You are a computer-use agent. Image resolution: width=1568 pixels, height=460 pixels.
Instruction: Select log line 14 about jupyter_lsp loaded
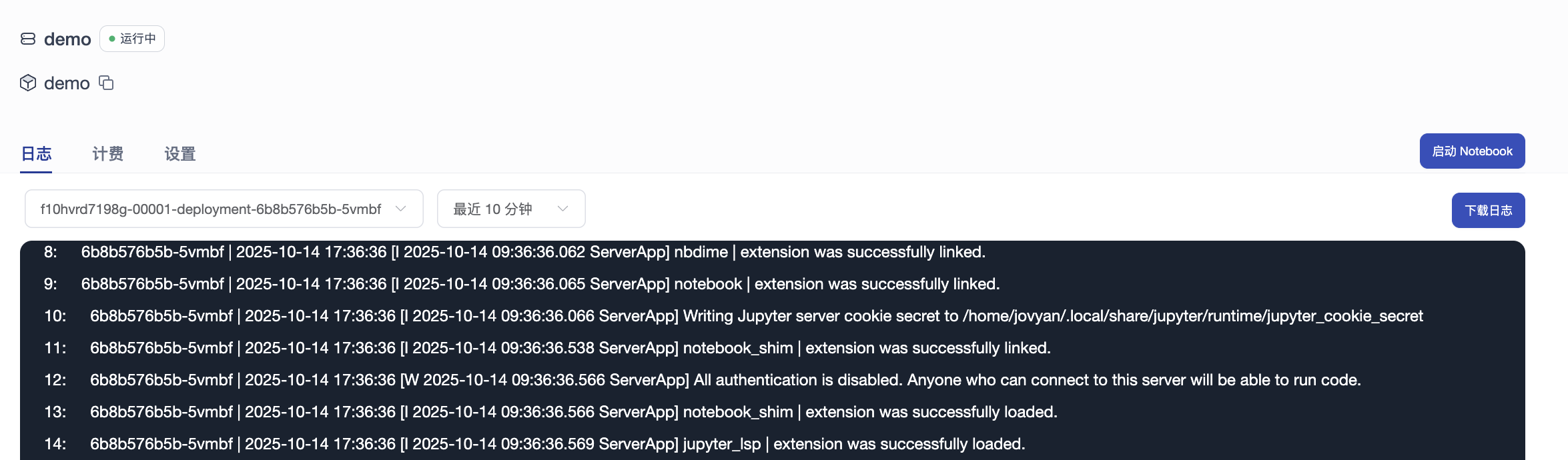pyautogui.click(x=557, y=444)
